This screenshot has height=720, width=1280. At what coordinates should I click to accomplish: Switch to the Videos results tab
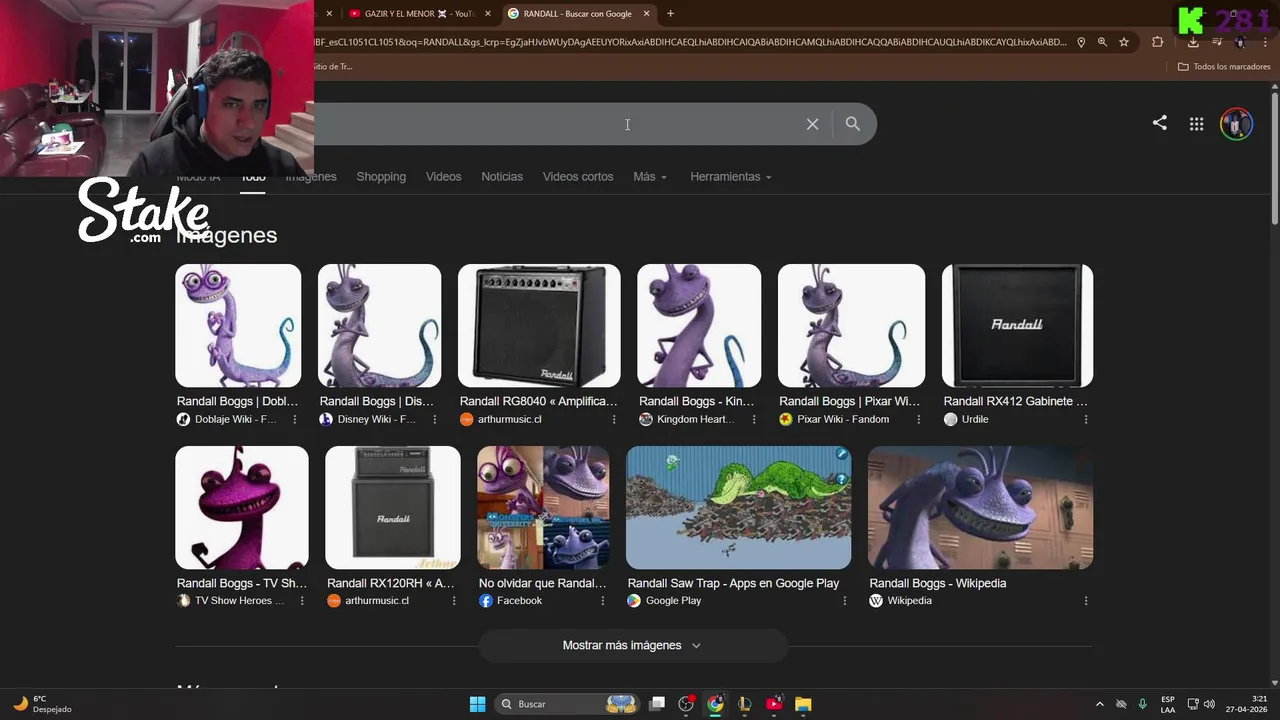pos(443,177)
